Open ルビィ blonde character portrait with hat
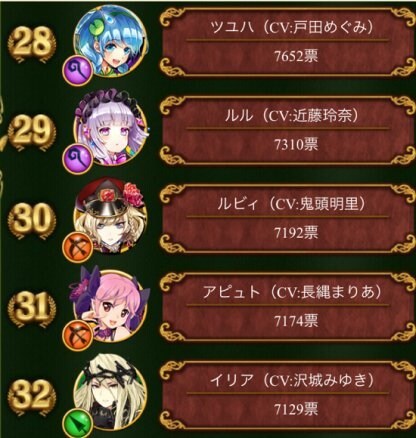This screenshot has height=438, width=416. (110, 217)
